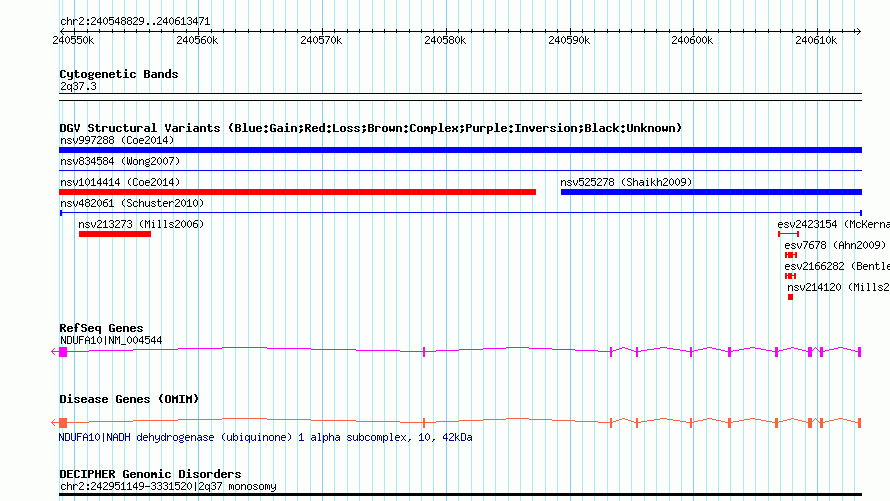Click the esv2166282 small red marker
This screenshot has height=501, width=890.
790,276
